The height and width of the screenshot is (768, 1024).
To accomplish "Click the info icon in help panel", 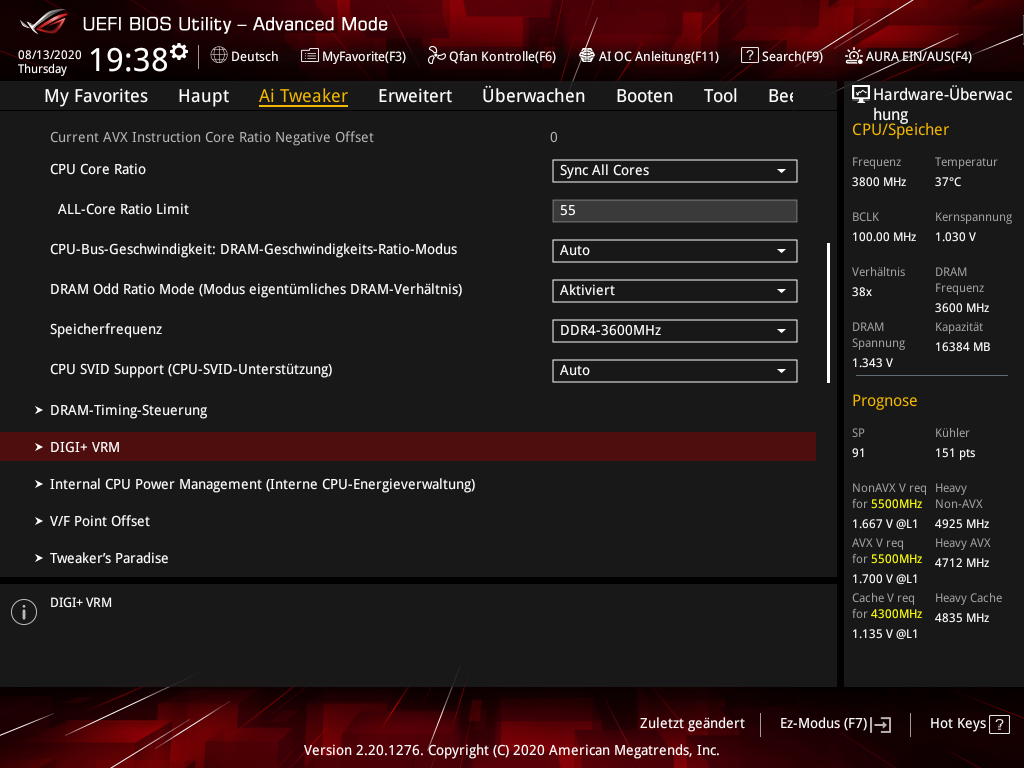I will click(x=24, y=612).
